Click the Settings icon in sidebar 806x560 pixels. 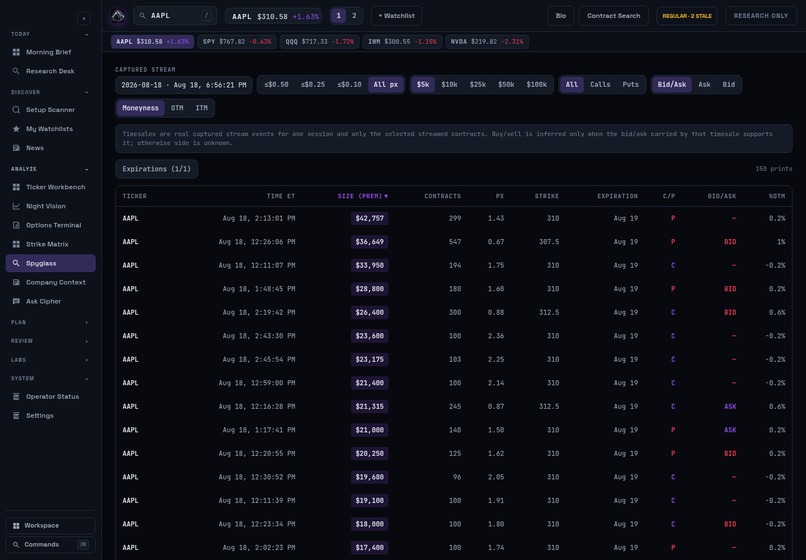point(16,416)
